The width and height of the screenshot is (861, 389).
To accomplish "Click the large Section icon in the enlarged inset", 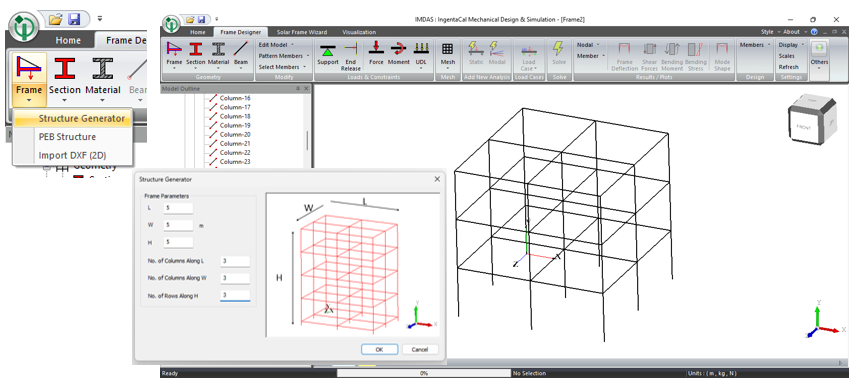I will pos(65,68).
